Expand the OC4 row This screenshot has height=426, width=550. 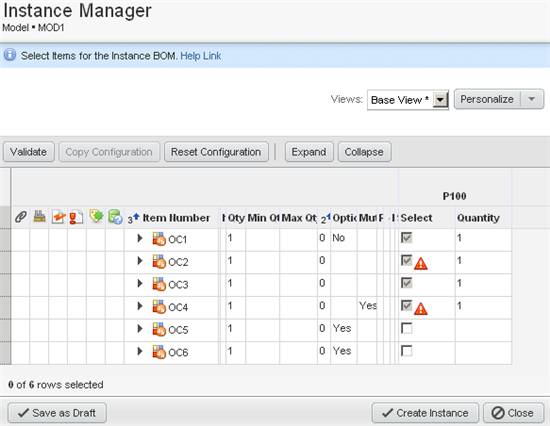[x=140, y=306]
